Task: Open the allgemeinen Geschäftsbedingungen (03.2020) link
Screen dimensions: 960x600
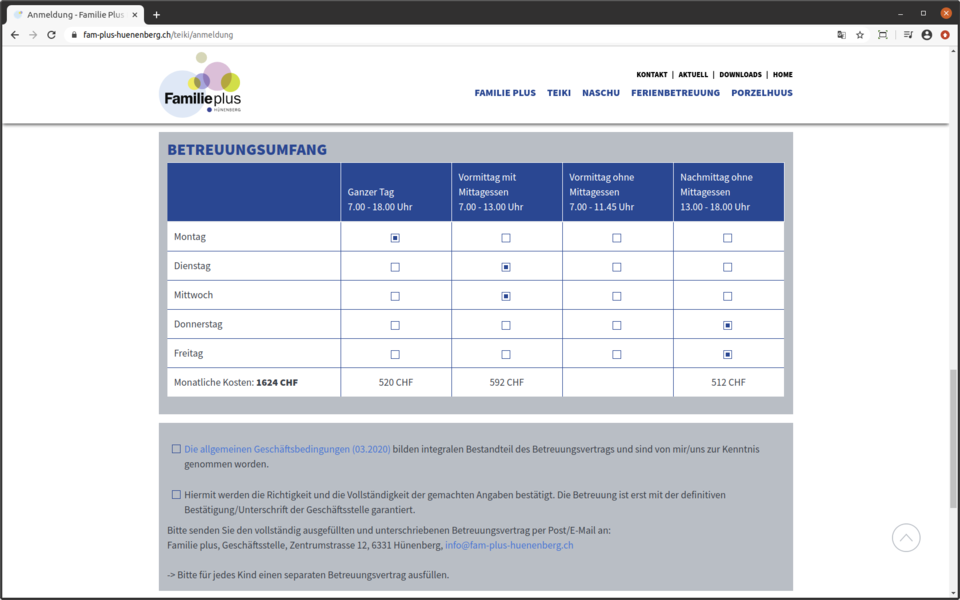Action: 287,449
